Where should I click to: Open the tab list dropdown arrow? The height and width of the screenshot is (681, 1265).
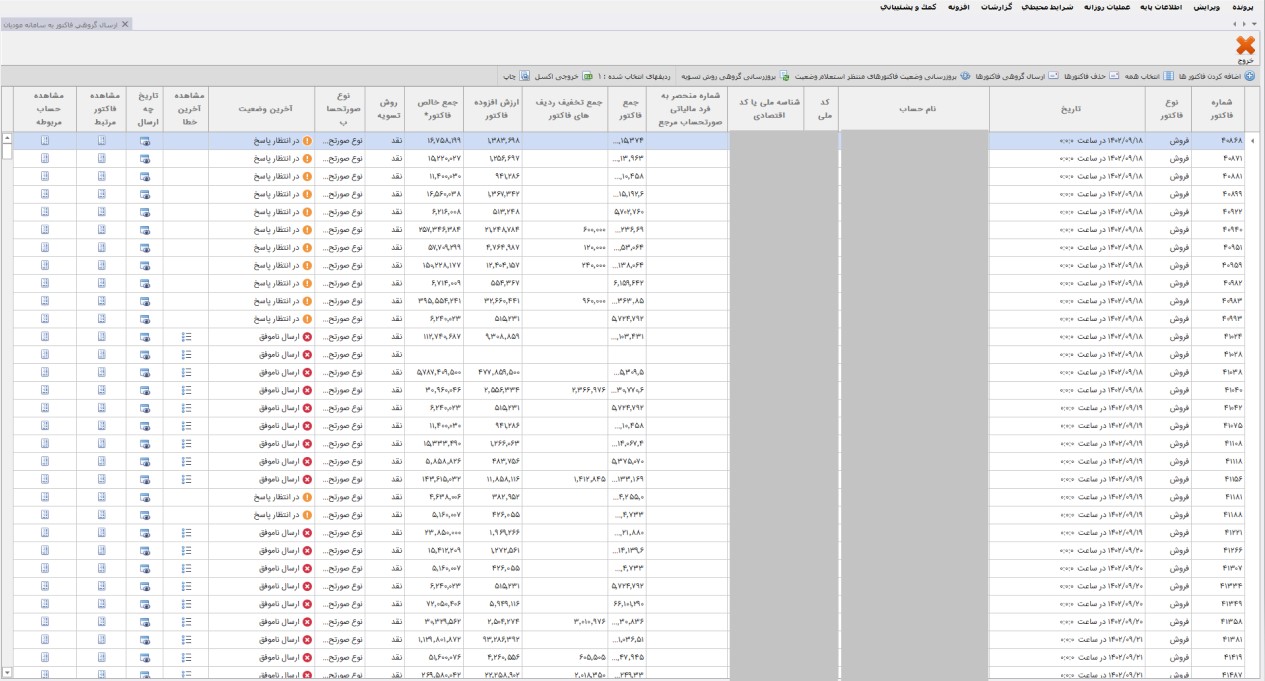[x=1253, y=24]
